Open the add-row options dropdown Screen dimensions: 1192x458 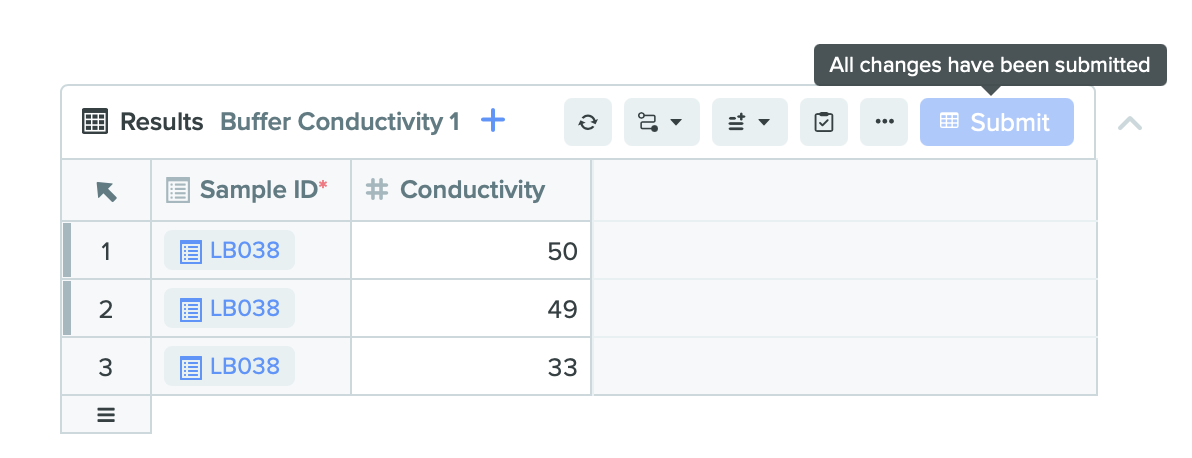[749, 122]
